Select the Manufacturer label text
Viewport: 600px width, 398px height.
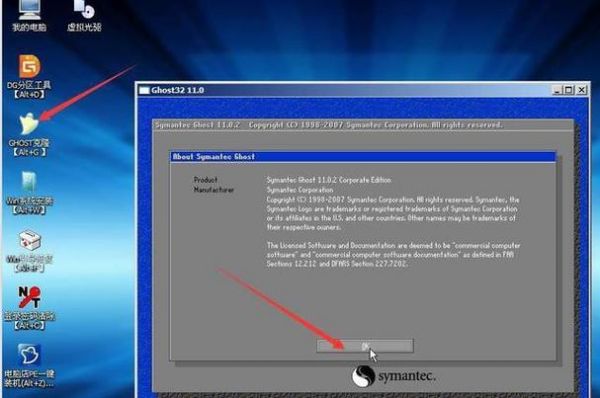coord(214,189)
